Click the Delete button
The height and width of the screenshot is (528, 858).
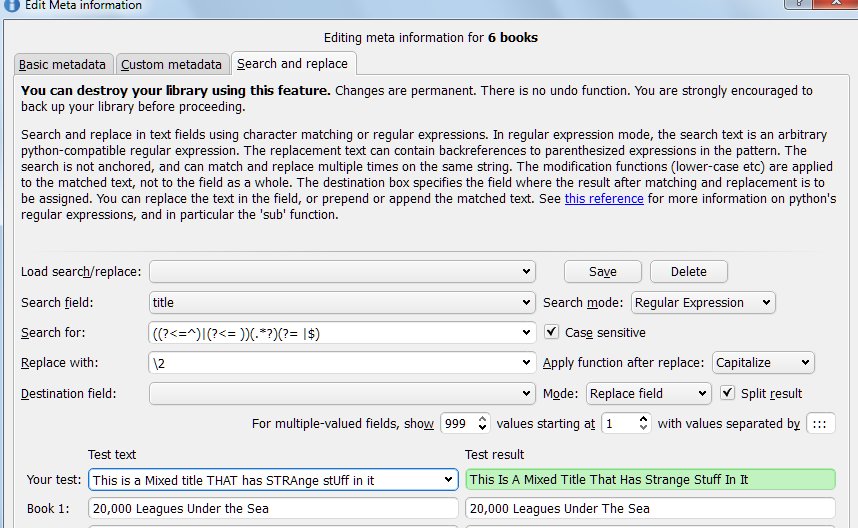688,272
